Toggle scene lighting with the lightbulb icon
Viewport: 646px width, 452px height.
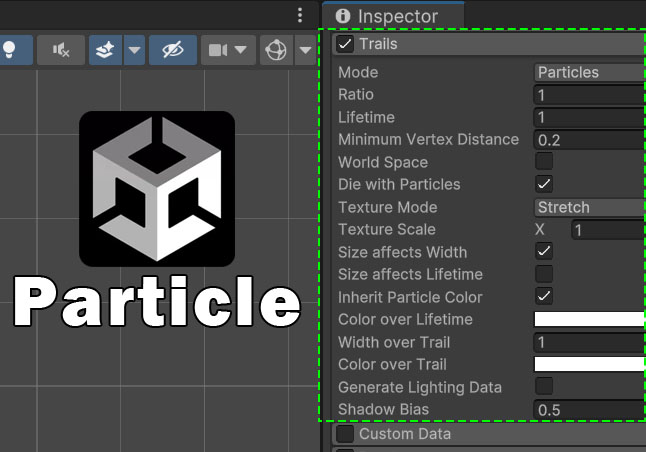tap(9, 49)
